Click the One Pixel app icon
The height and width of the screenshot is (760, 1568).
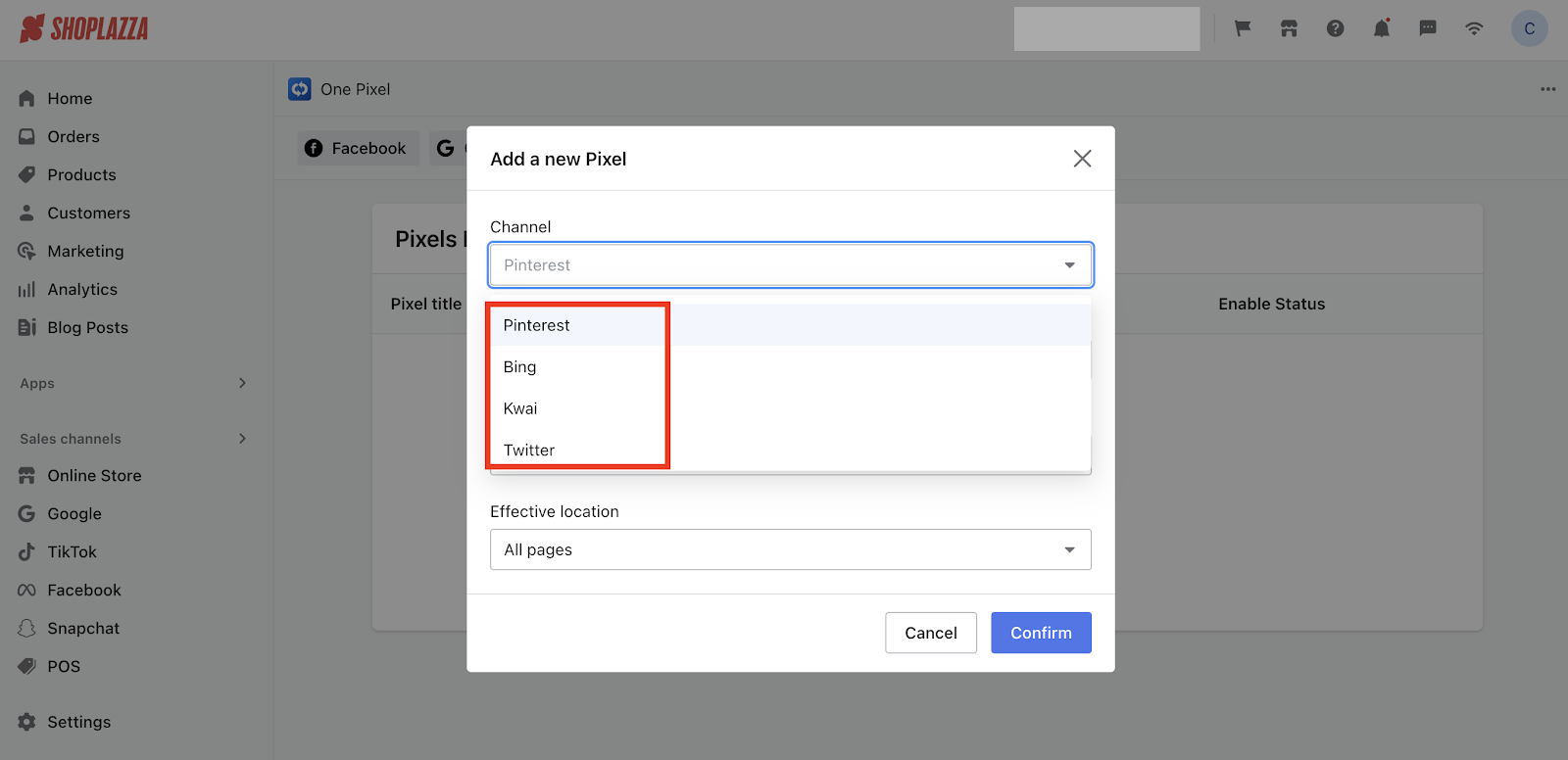(x=300, y=89)
